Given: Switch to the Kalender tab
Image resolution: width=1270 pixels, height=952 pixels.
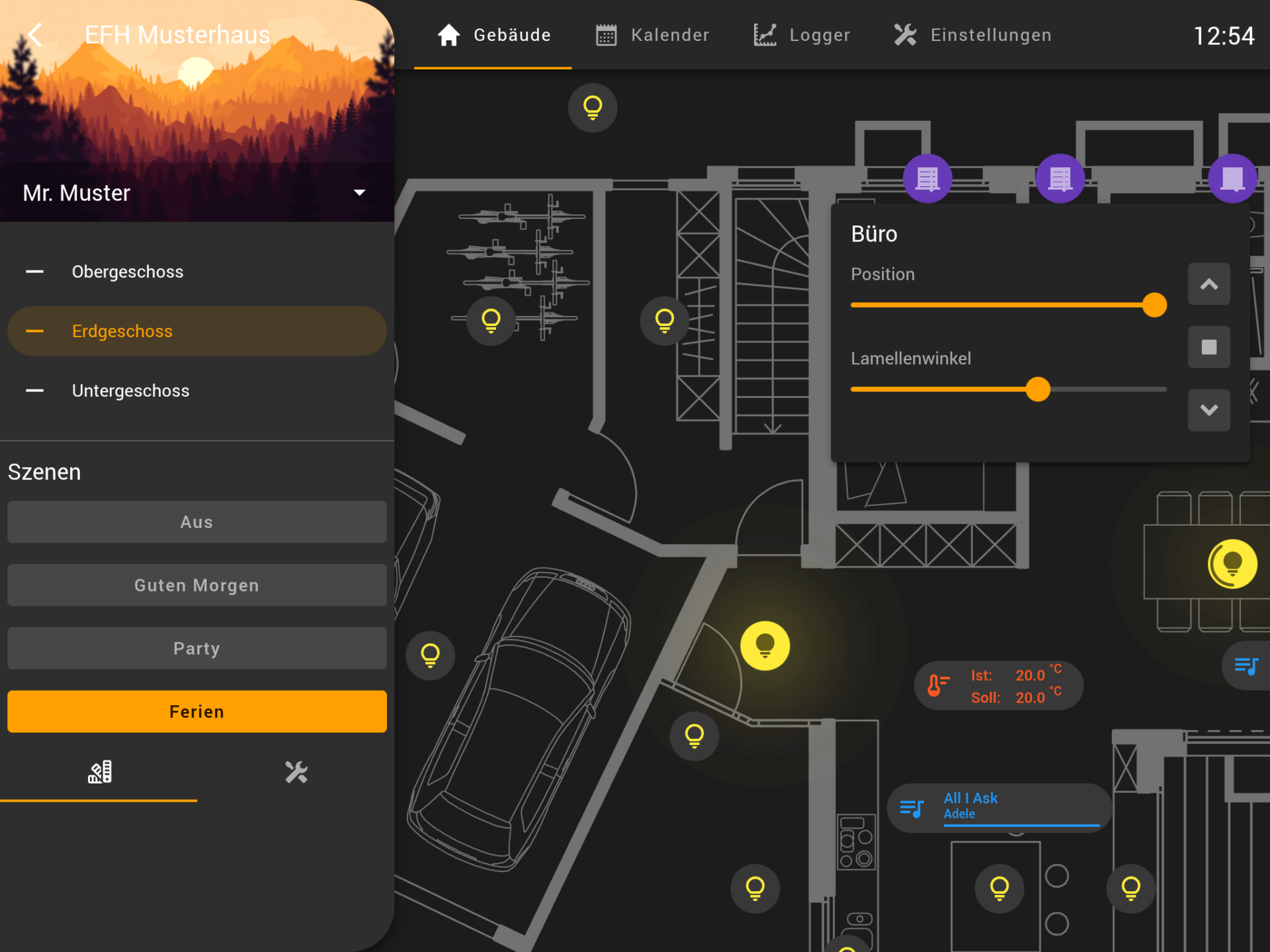Looking at the screenshot, I should pos(652,35).
